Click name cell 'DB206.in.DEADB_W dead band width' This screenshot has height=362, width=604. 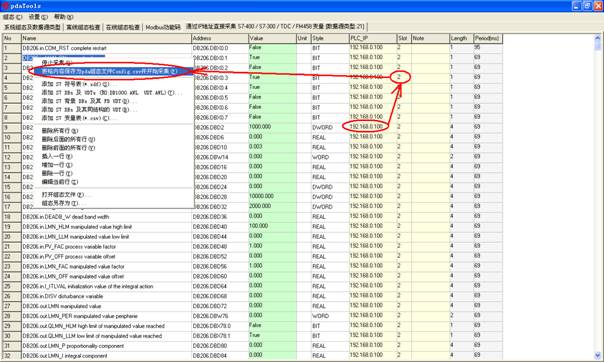(106, 217)
